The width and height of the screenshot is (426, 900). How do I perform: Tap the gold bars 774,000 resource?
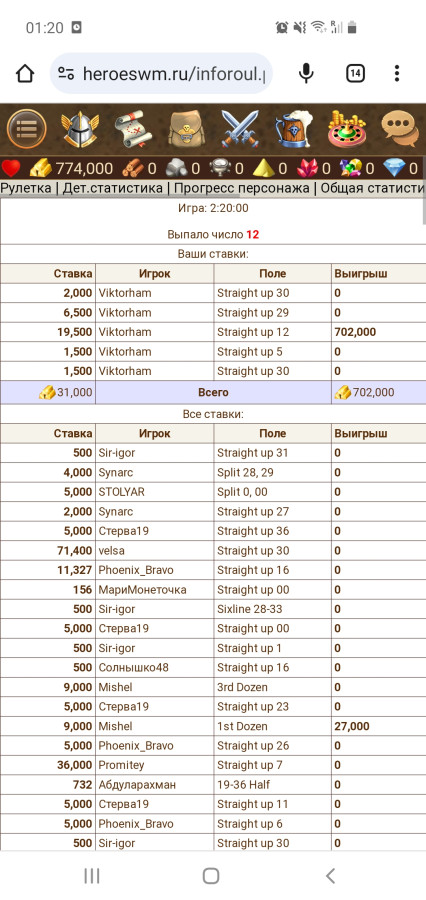coord(71,169)
